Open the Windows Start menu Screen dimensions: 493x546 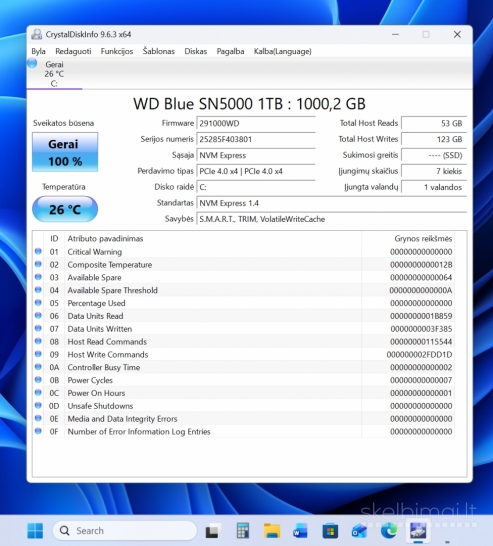tap(35, 530)
